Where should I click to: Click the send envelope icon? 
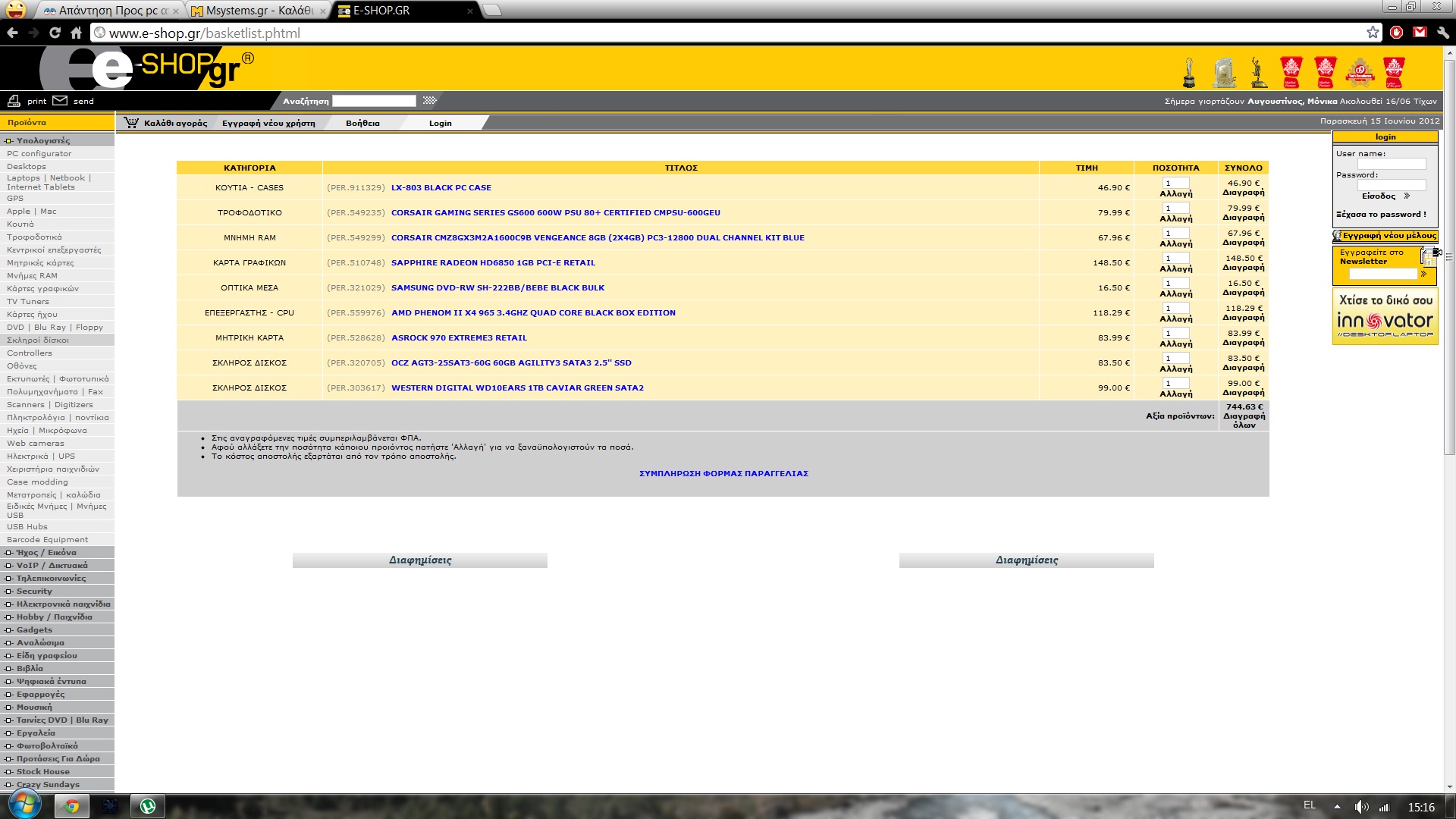60,101
